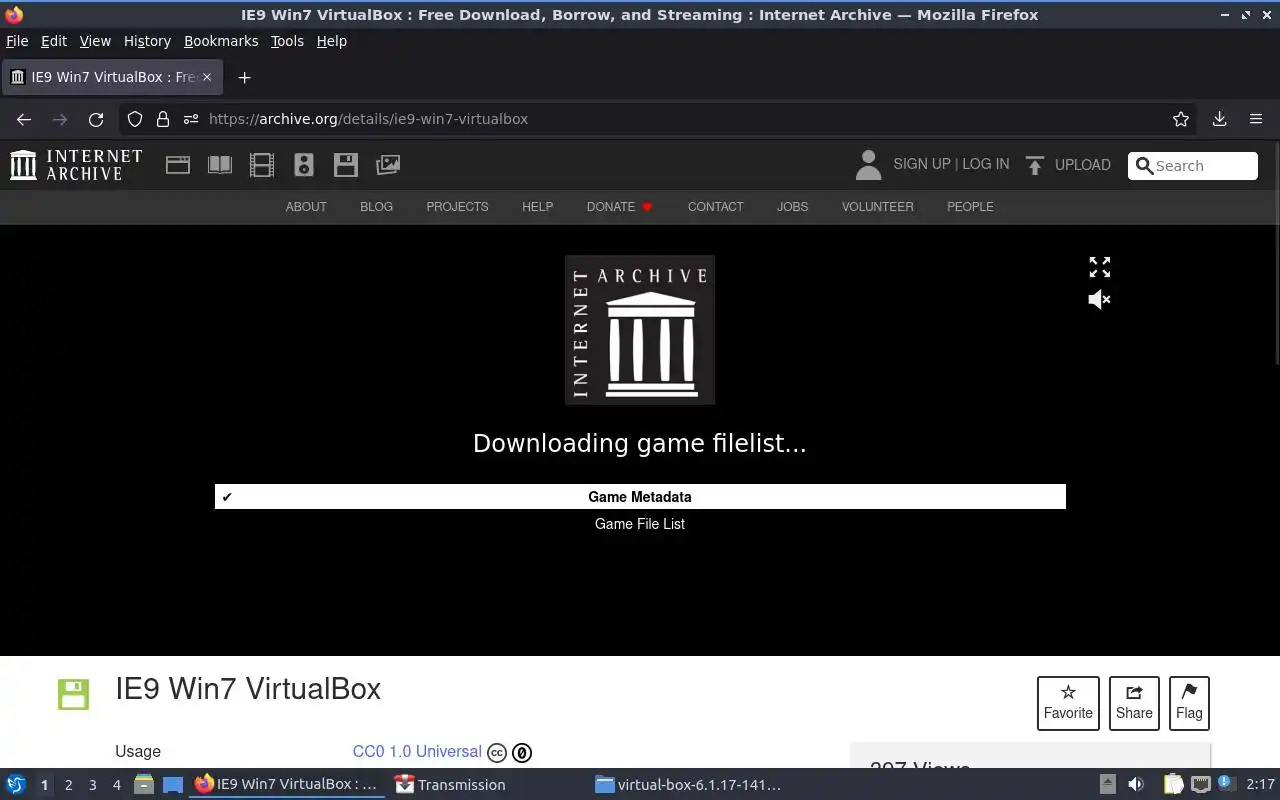
Task: Open the View menu
Action: [95, 41]
